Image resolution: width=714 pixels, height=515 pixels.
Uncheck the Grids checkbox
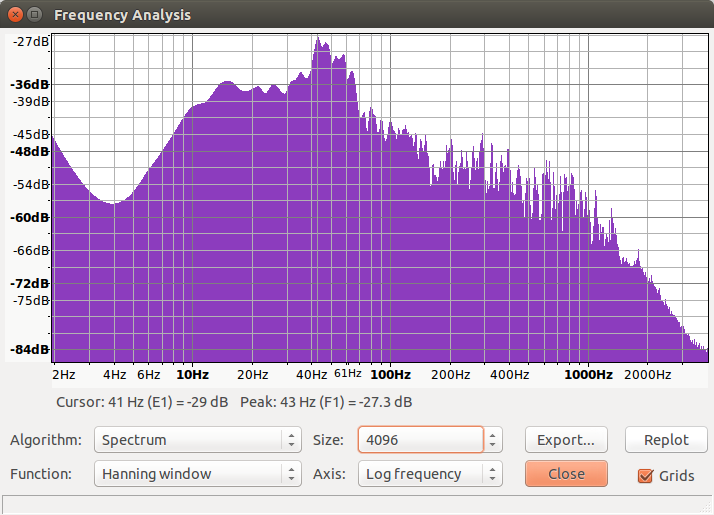click(645, 476)
